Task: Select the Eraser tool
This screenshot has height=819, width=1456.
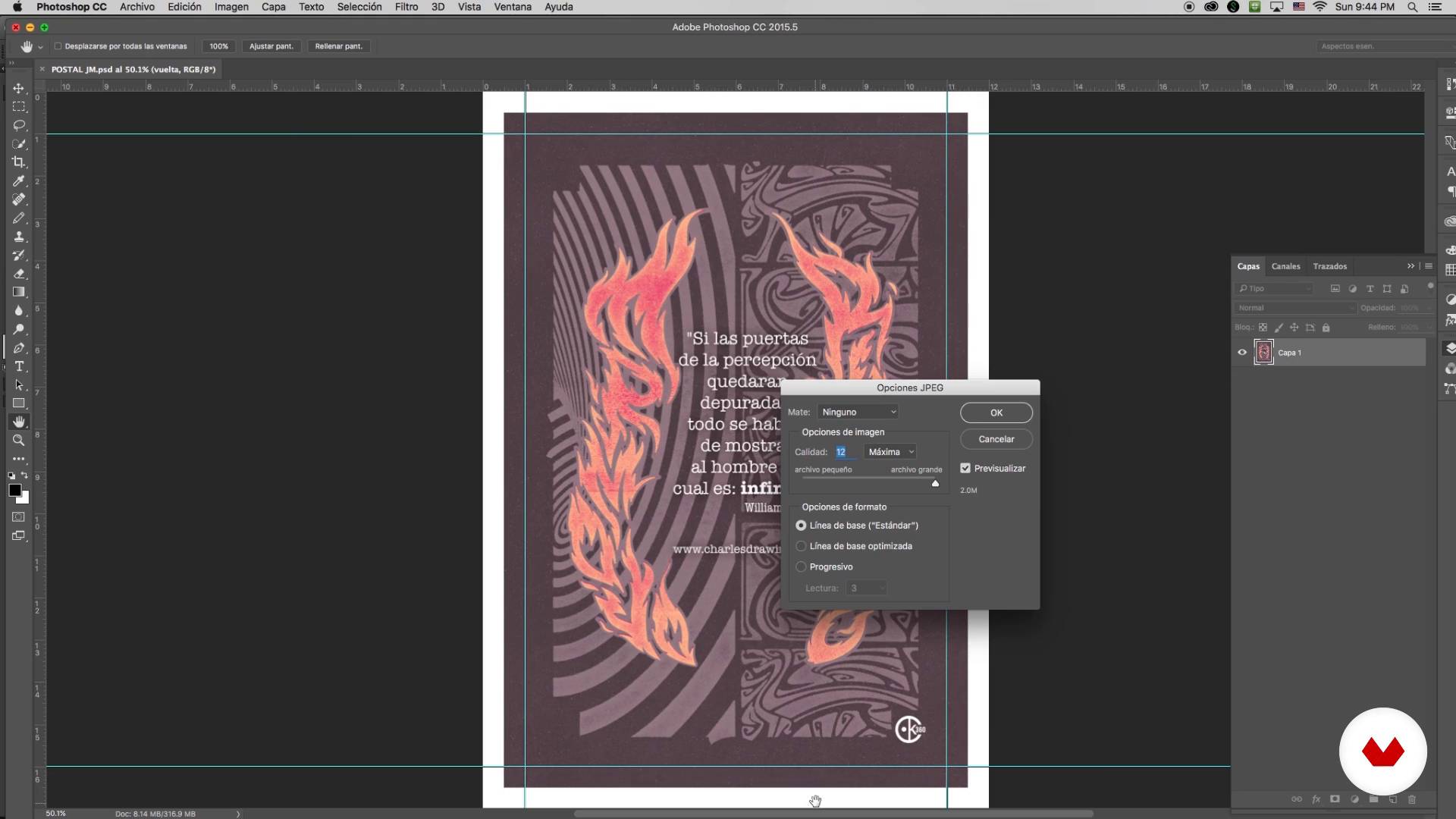Action: 19,274
